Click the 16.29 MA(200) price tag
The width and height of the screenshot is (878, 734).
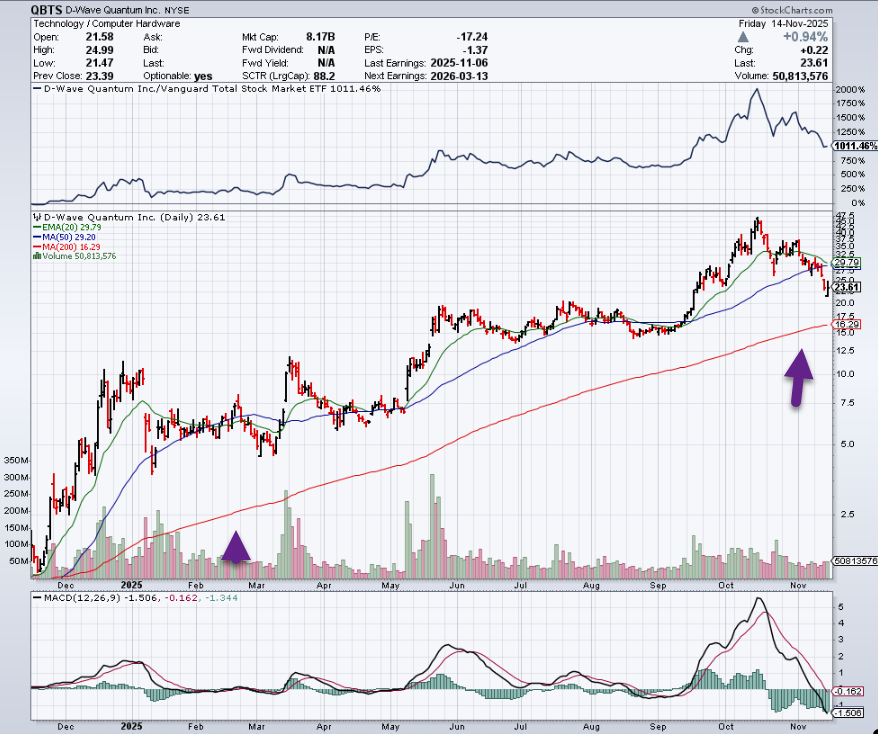pos(848,324)
